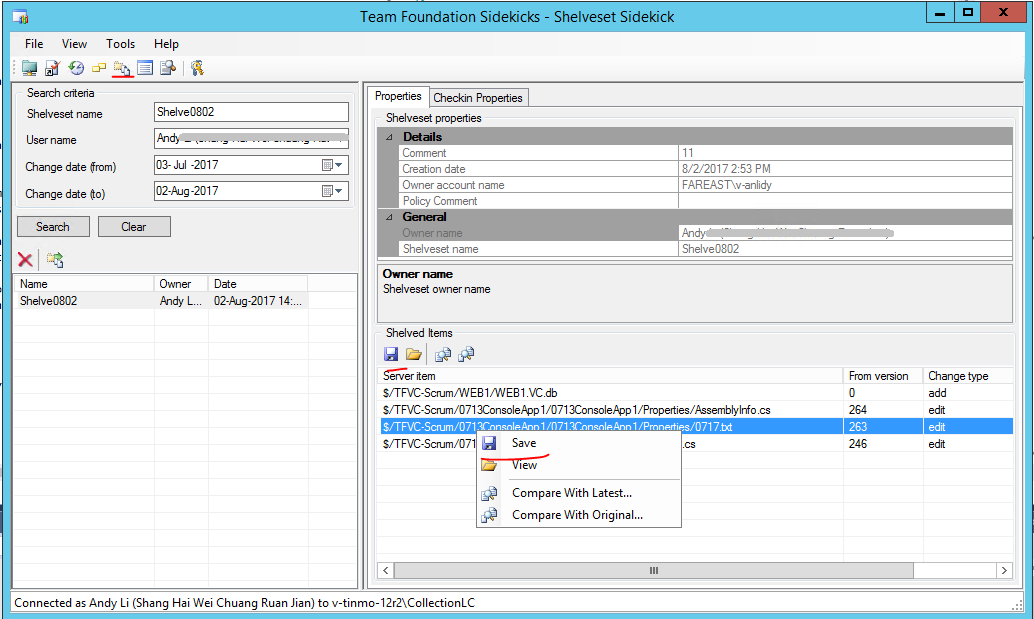
Task: Click the horizontal scrollbar right arrow
Action: pos(1004,570)
